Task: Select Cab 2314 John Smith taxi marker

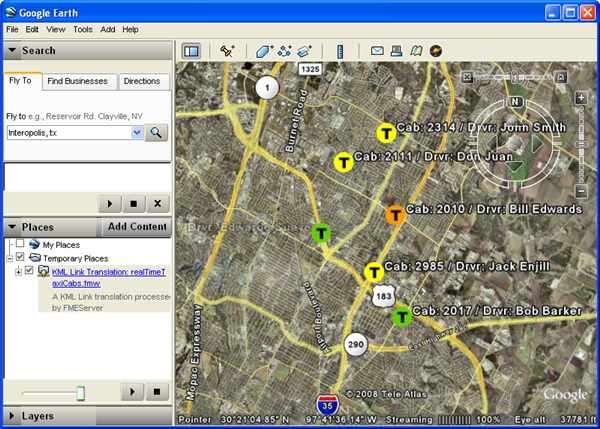Action: point(386,133)
